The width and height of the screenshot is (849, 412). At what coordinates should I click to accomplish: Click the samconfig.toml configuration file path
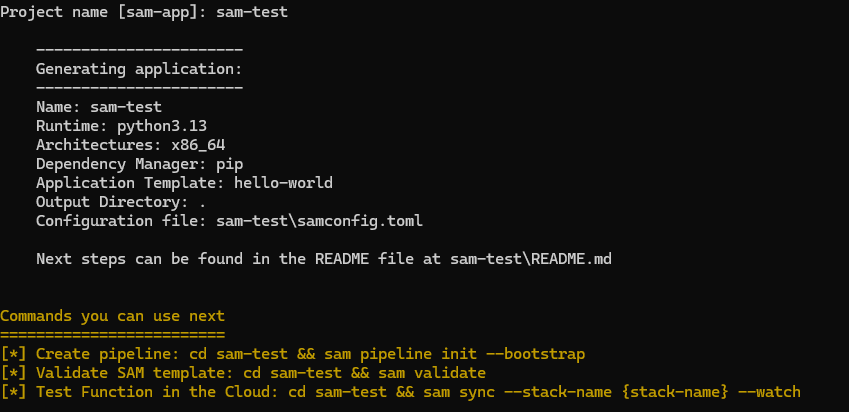point(319,221)
